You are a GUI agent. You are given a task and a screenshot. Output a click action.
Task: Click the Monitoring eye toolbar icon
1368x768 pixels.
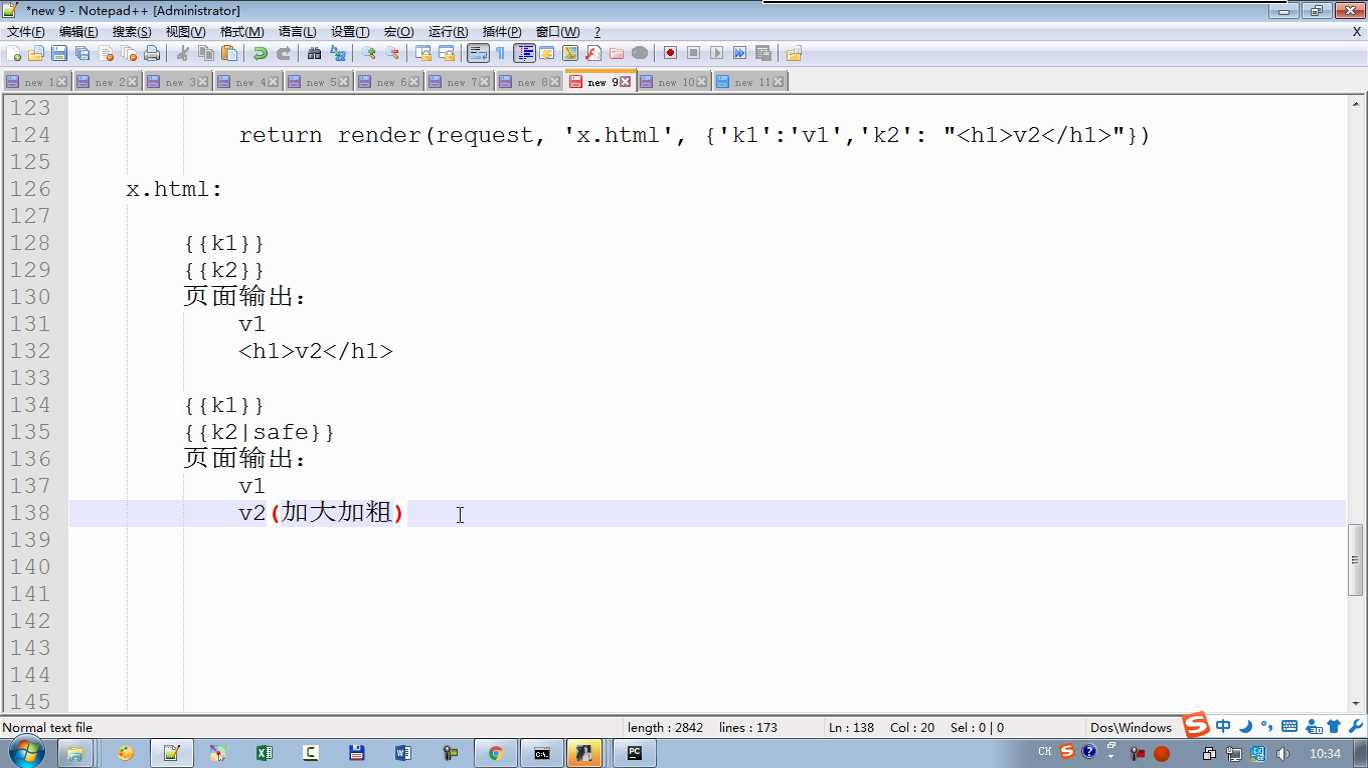640,53
